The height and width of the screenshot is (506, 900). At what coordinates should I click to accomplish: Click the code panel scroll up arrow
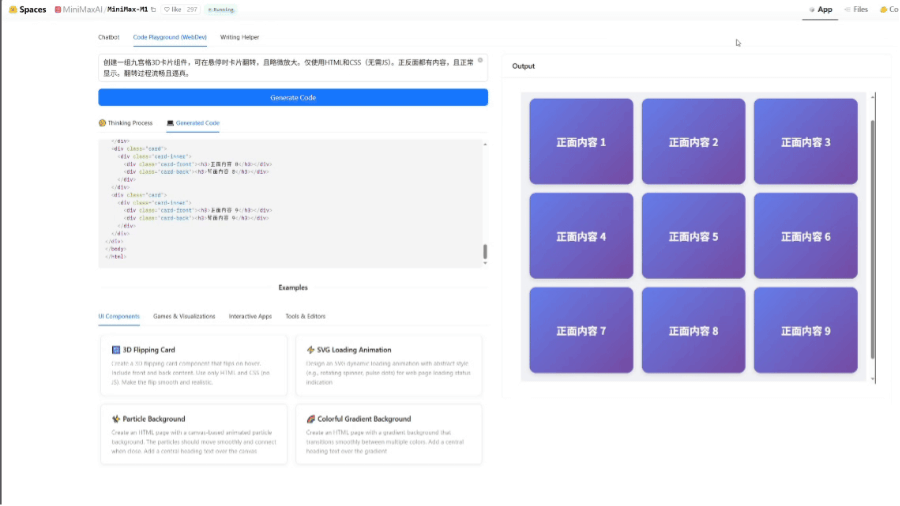[x=485, y=145]
